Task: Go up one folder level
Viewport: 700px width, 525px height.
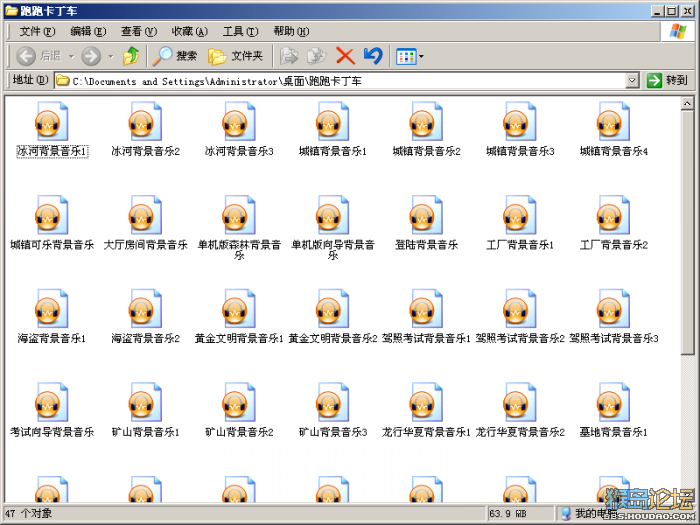Action: 131,56
